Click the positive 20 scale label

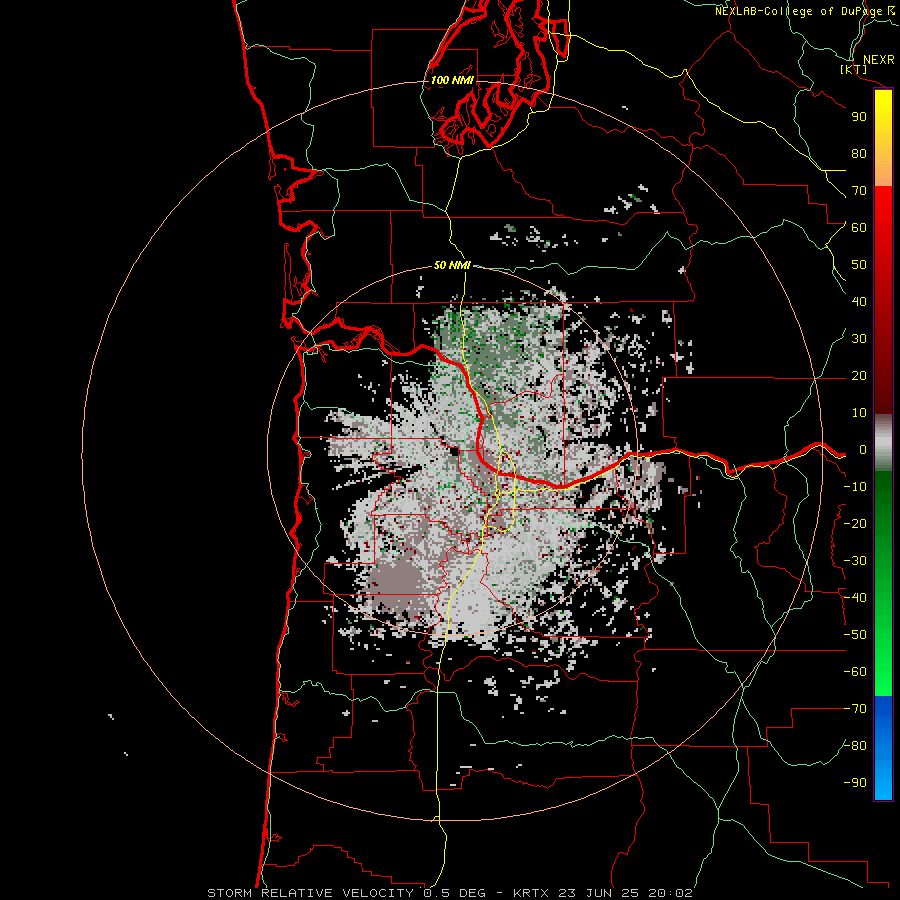859,376
